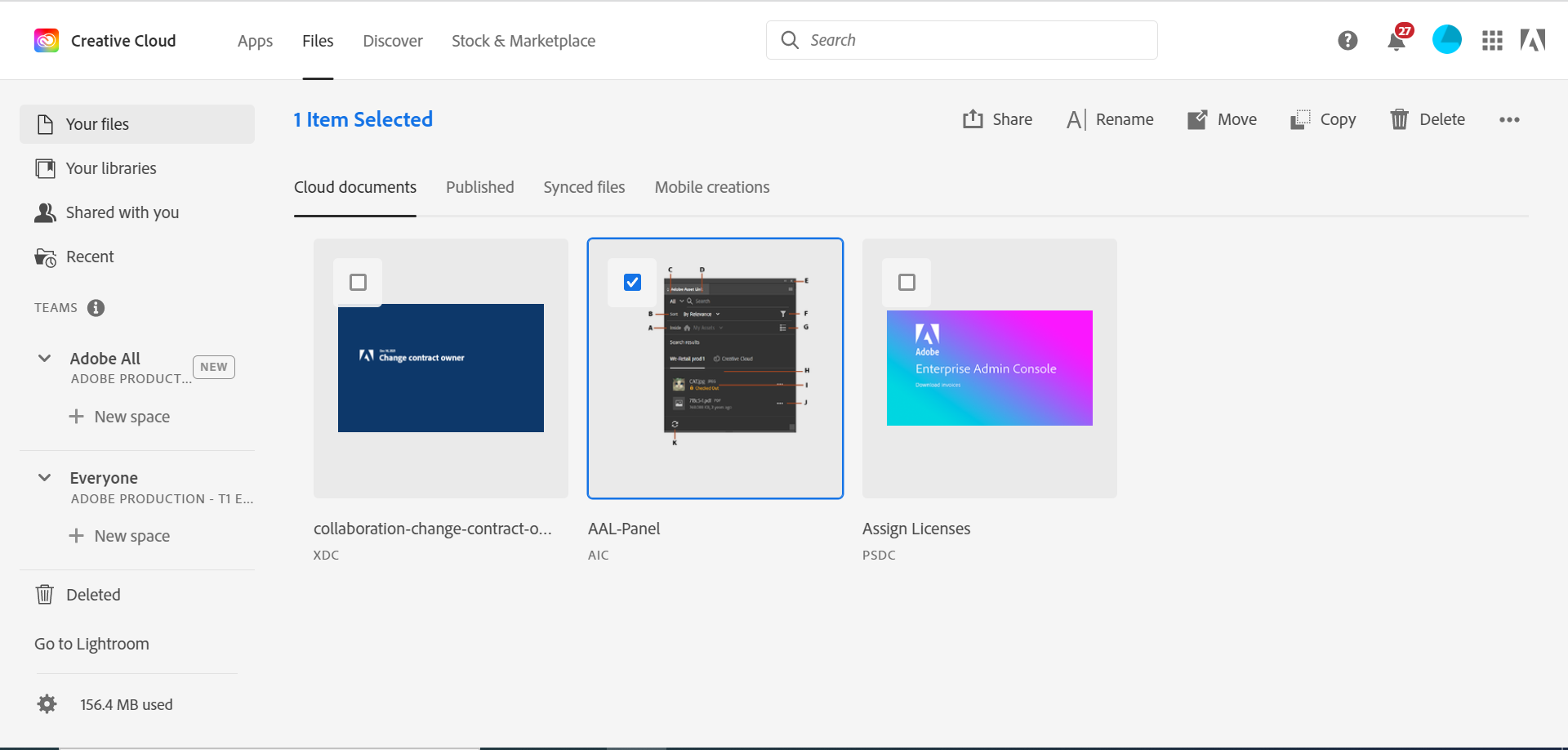This screenshot has width=1568, height=750.
Task: Click the Deleted trash icon in sidebar
Action: pos(45,594)
